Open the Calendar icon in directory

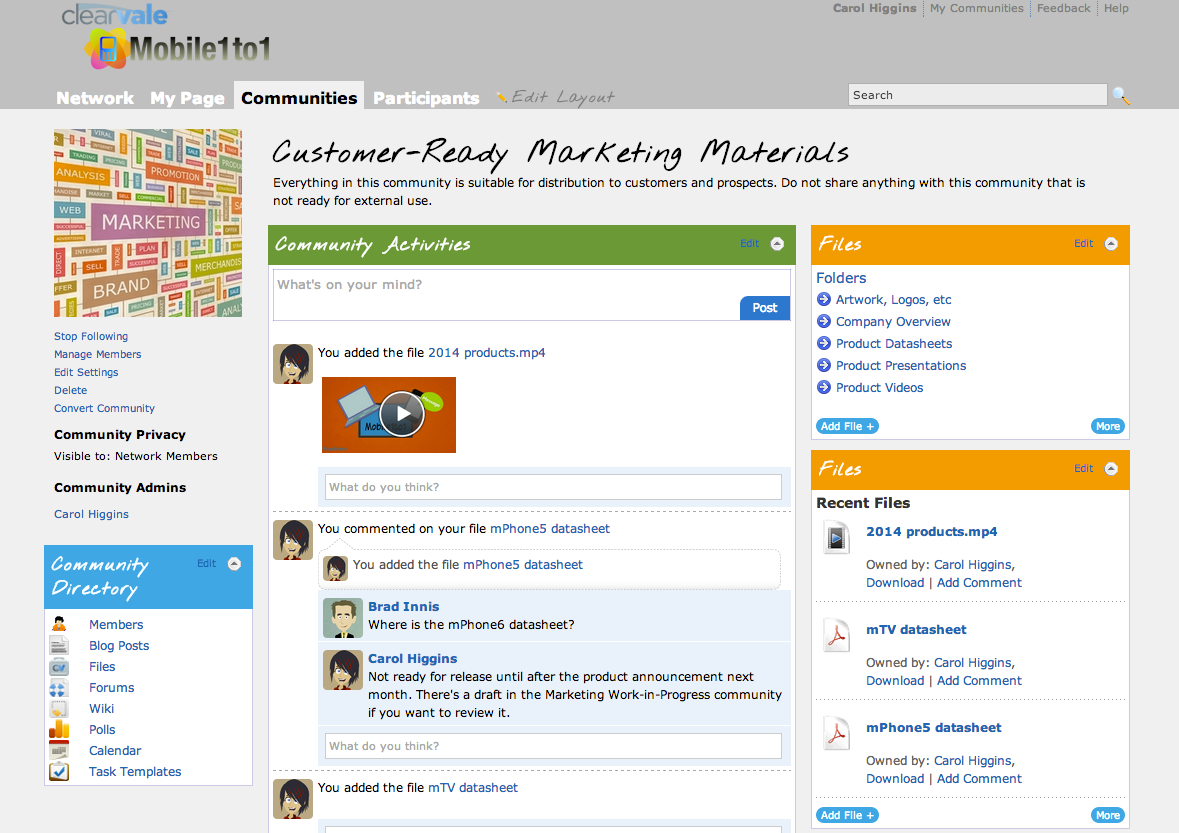click(59, 750)
